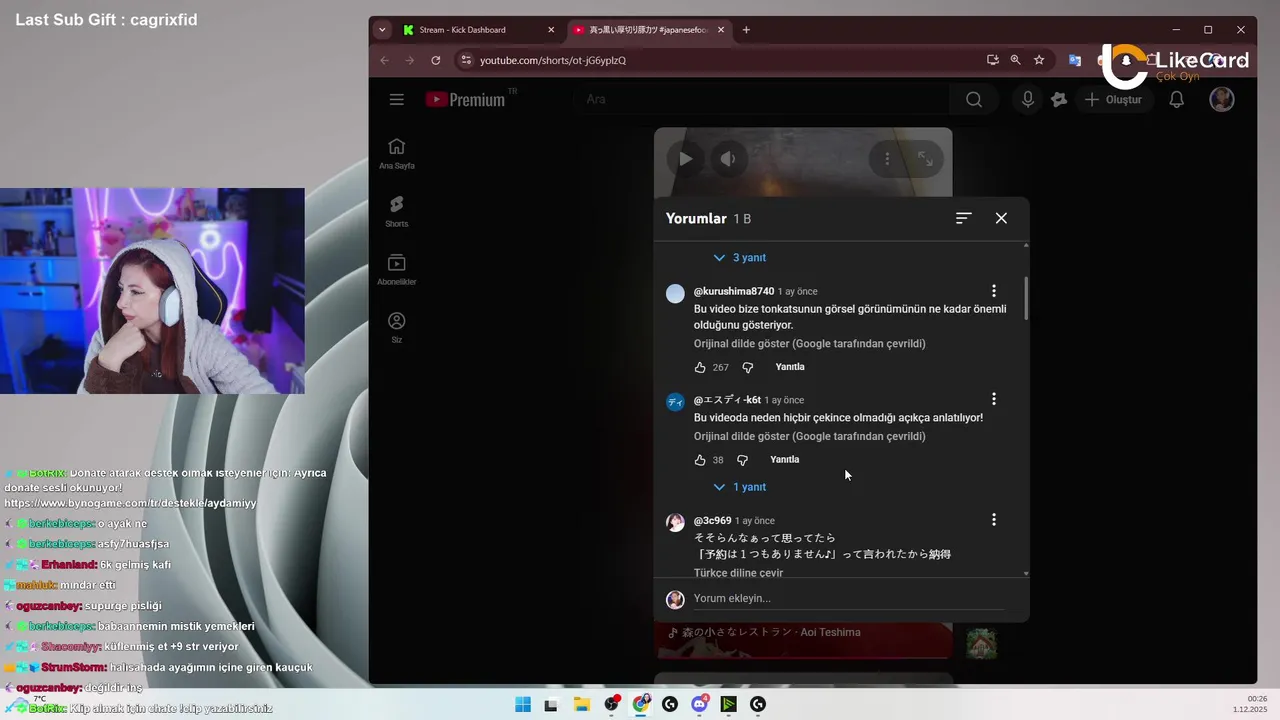This screenshot has height=720, width=1280.
Task: Click the sound thumbnail beside the song title
Action: [981, 643]
